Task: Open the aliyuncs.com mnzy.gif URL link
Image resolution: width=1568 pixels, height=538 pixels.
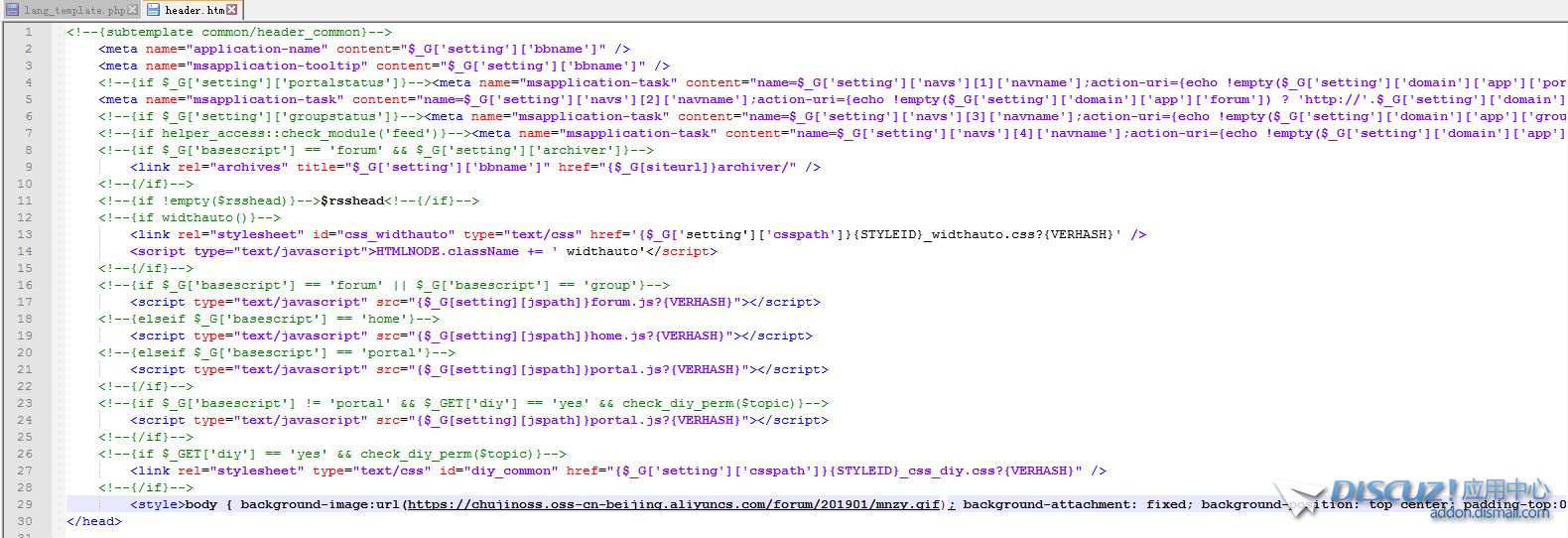Action: click(x=674, y=504)
